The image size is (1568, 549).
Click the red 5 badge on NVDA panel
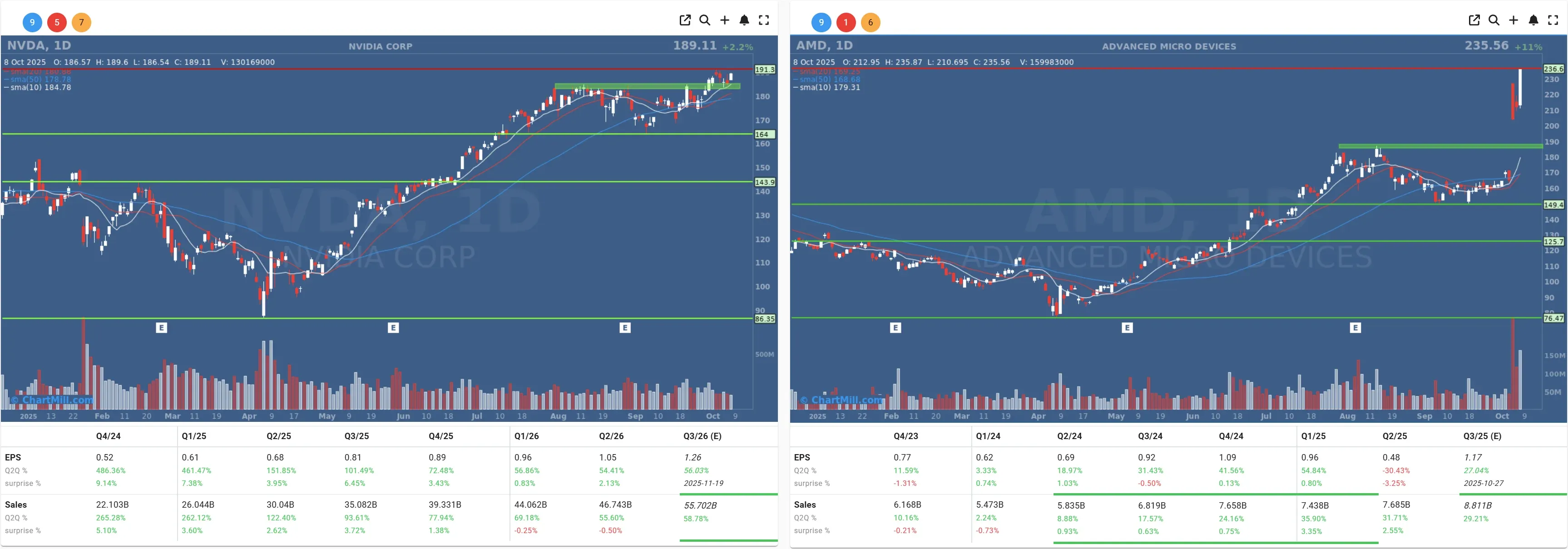point(57,23)
